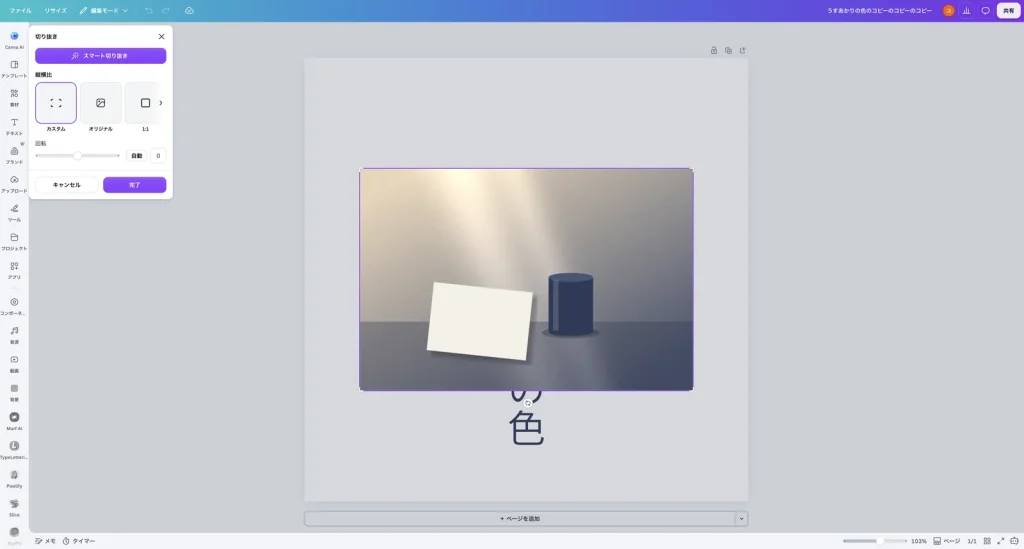
Task: Open the プロジェクト (Projects) sidebar panel
Action: coord(14,240)
